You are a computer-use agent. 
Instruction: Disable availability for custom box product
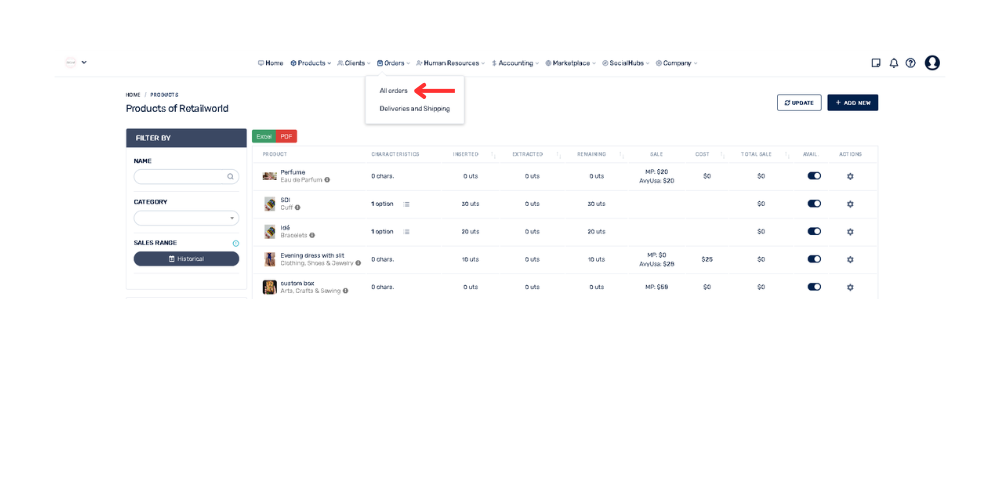[814, 287]
